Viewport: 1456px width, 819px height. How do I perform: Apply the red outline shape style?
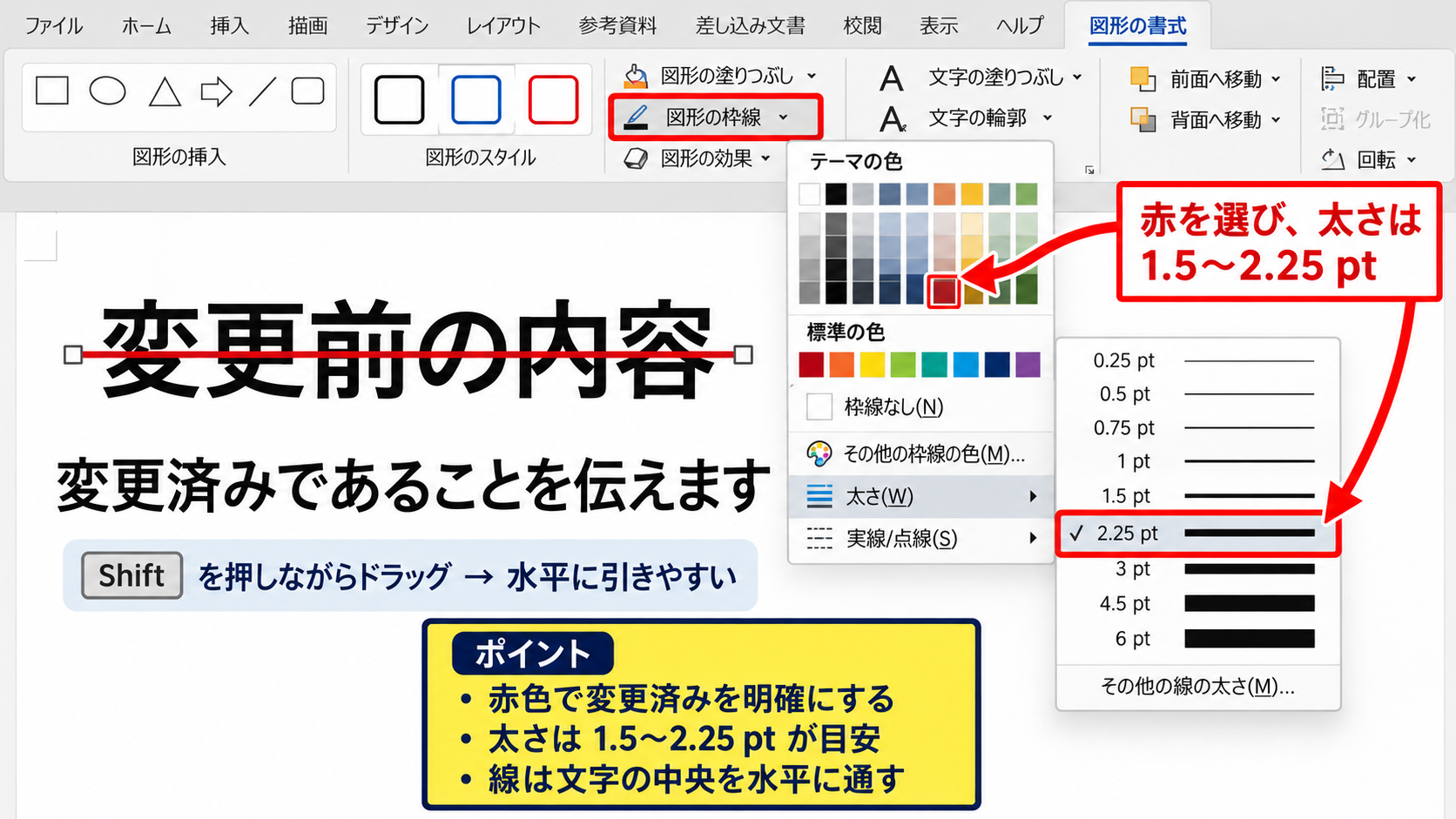(553, 99)
